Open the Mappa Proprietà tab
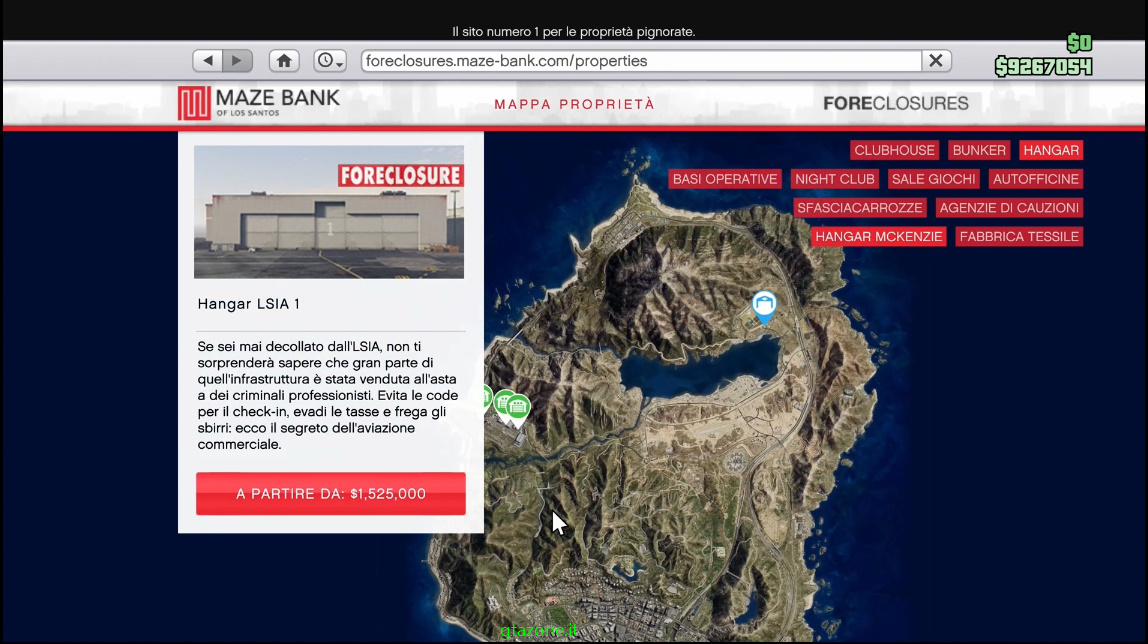The width and height of the screenshot is (1148, 644). pos(575,105)
